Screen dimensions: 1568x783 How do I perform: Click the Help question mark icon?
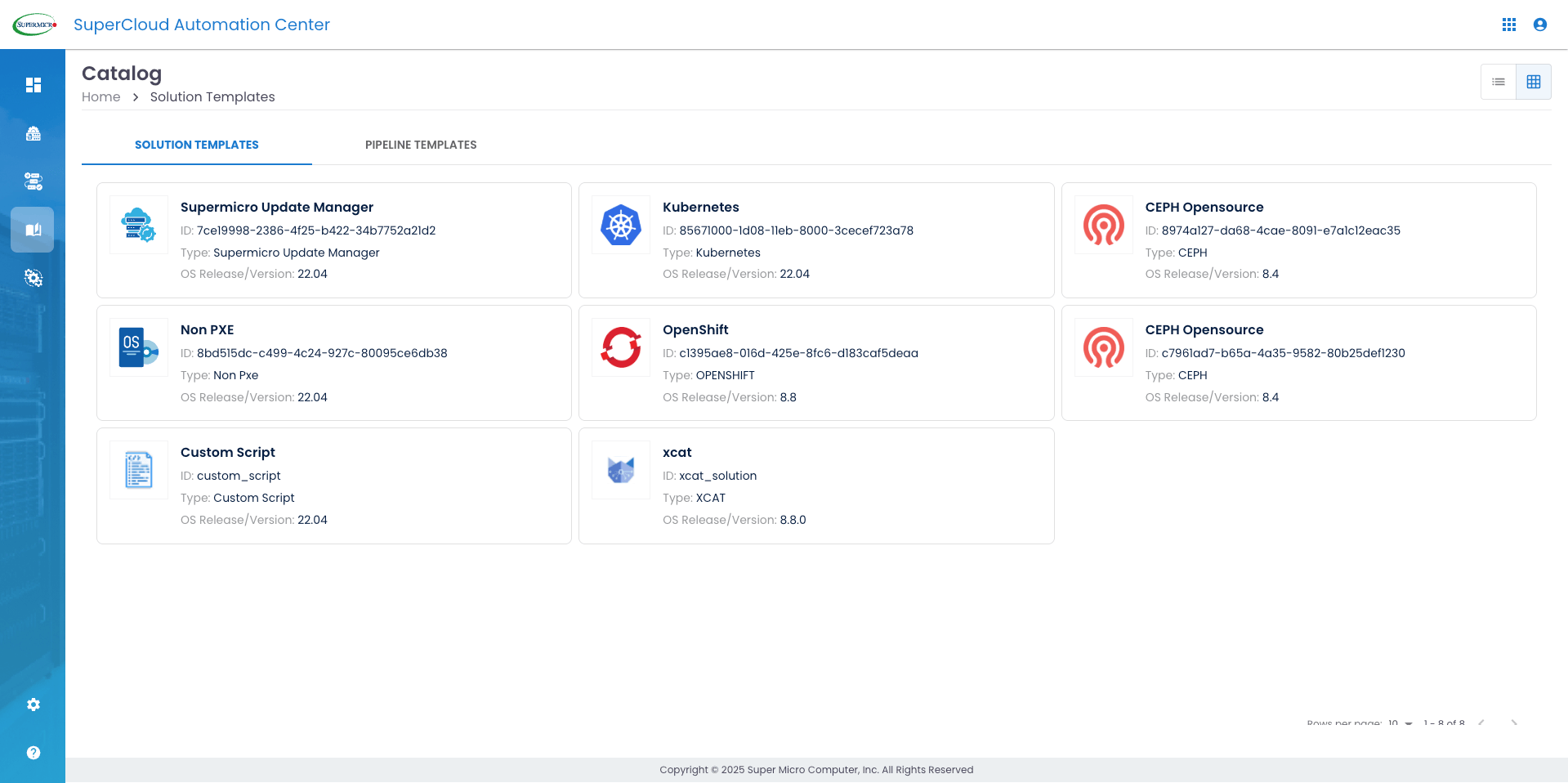tap(33, 752)
